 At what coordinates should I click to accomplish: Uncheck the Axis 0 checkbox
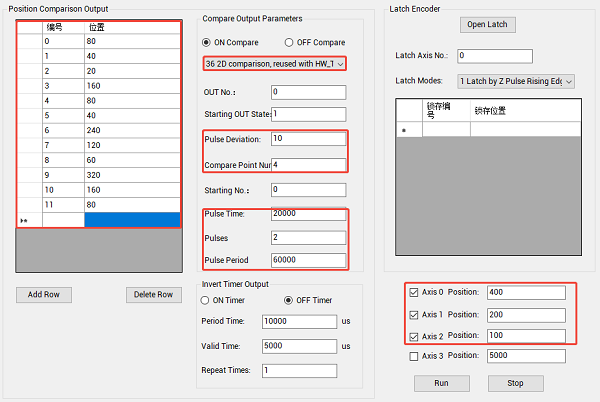tap(414, 293)
